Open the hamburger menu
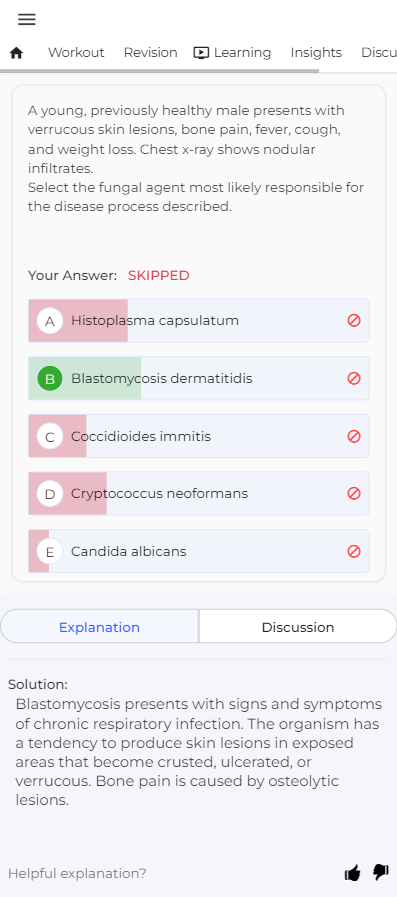 tap(27, 19)
